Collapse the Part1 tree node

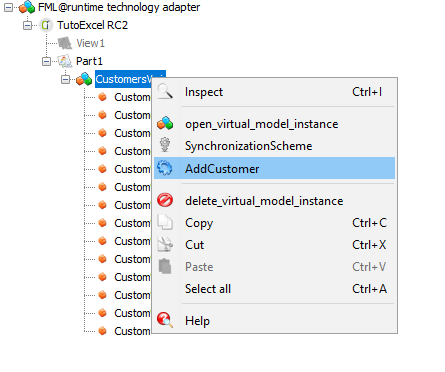[46, 61]
